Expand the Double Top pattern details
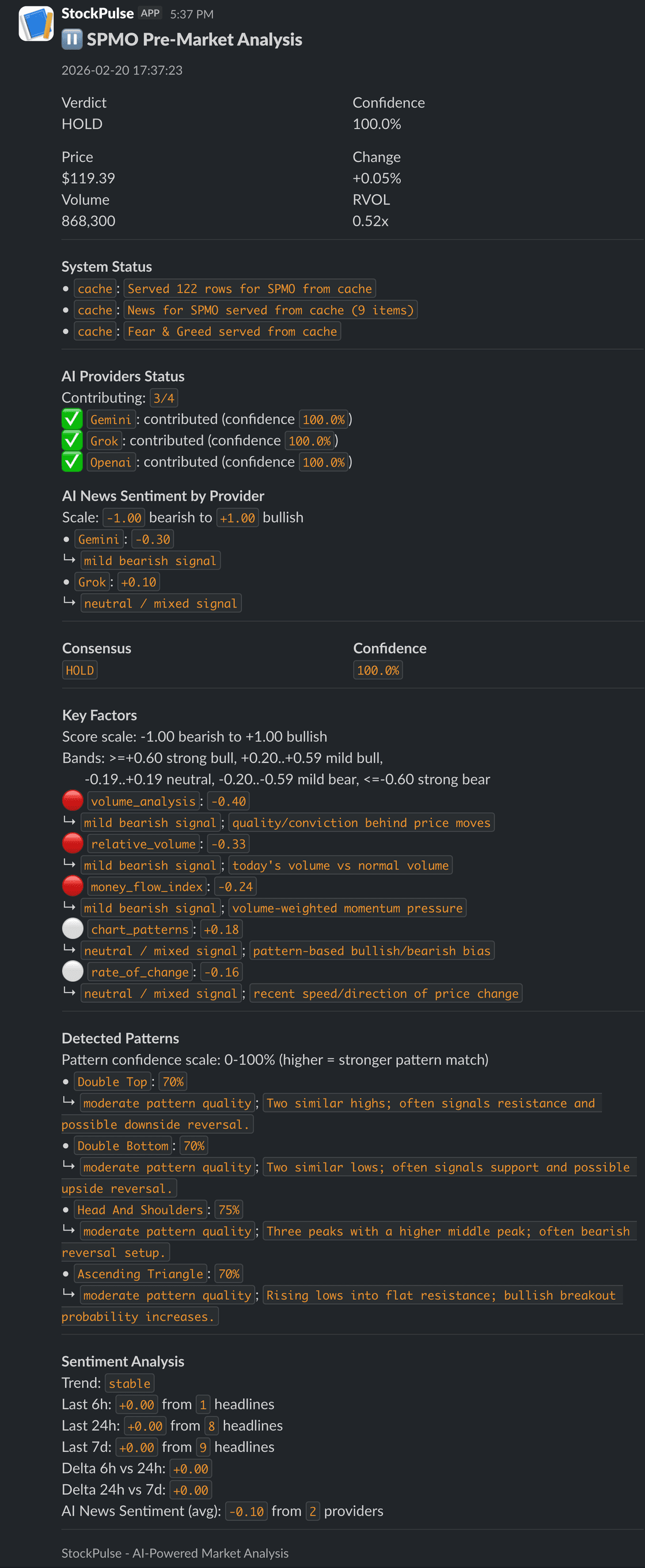 click(x=112, y=1081)
